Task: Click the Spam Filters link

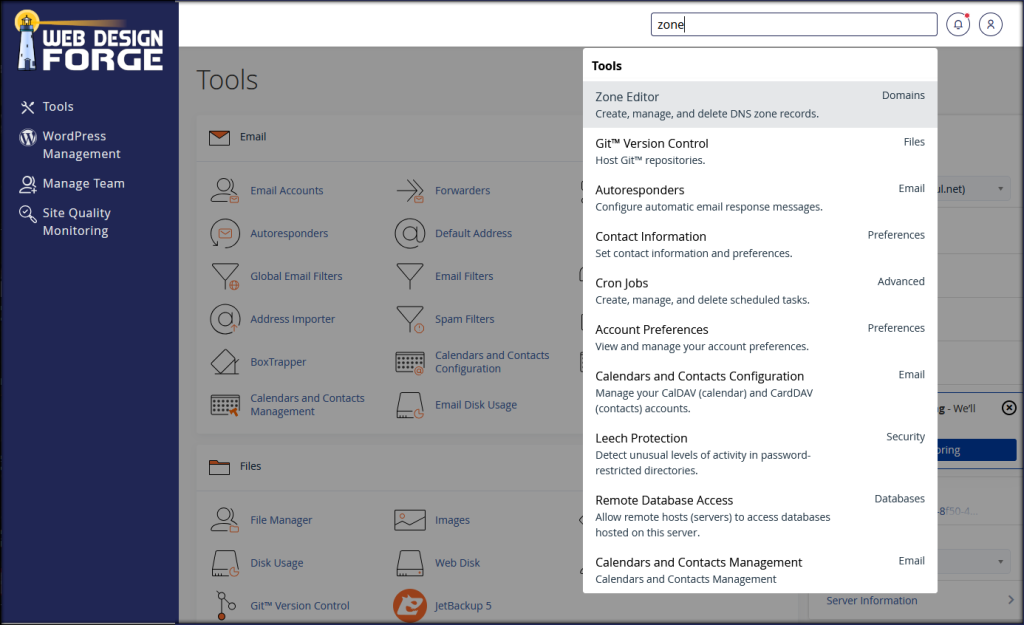Action: tap(464, 319)
